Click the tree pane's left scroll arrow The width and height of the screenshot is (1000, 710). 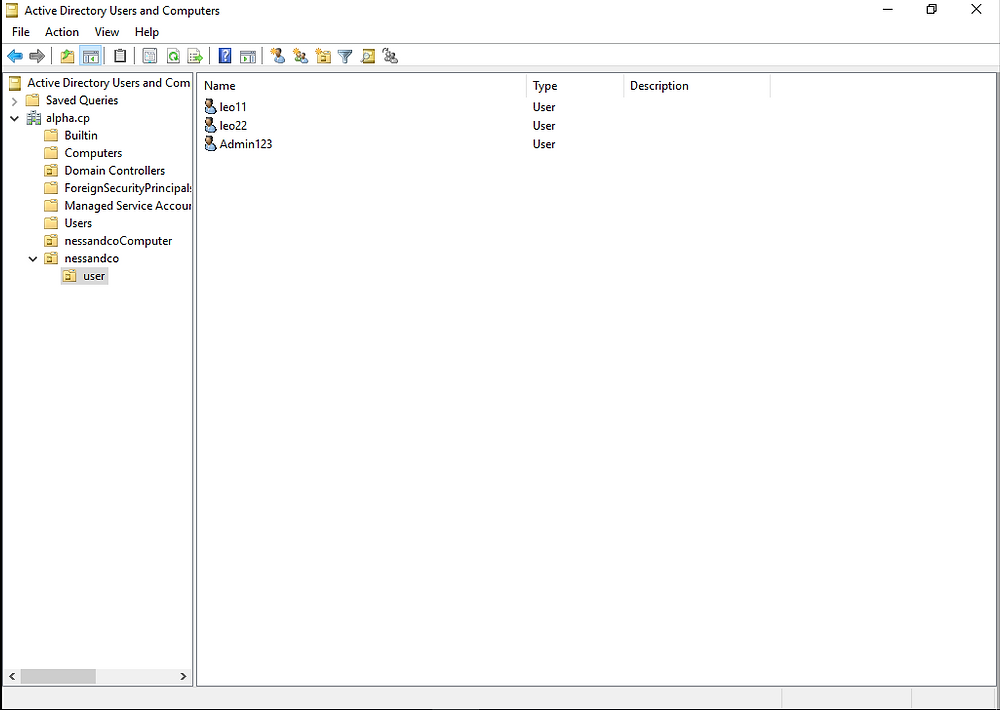(x=12, y=676)
